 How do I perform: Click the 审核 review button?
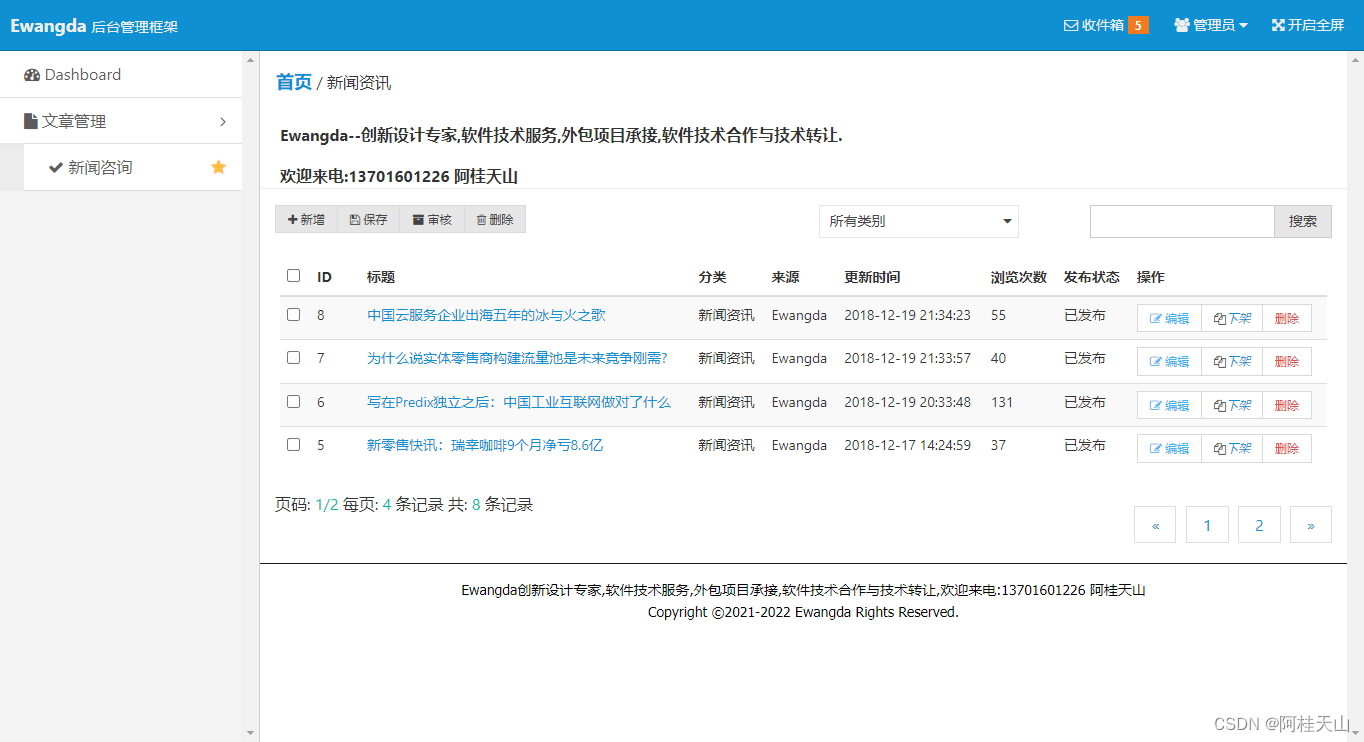coord(432,219)
